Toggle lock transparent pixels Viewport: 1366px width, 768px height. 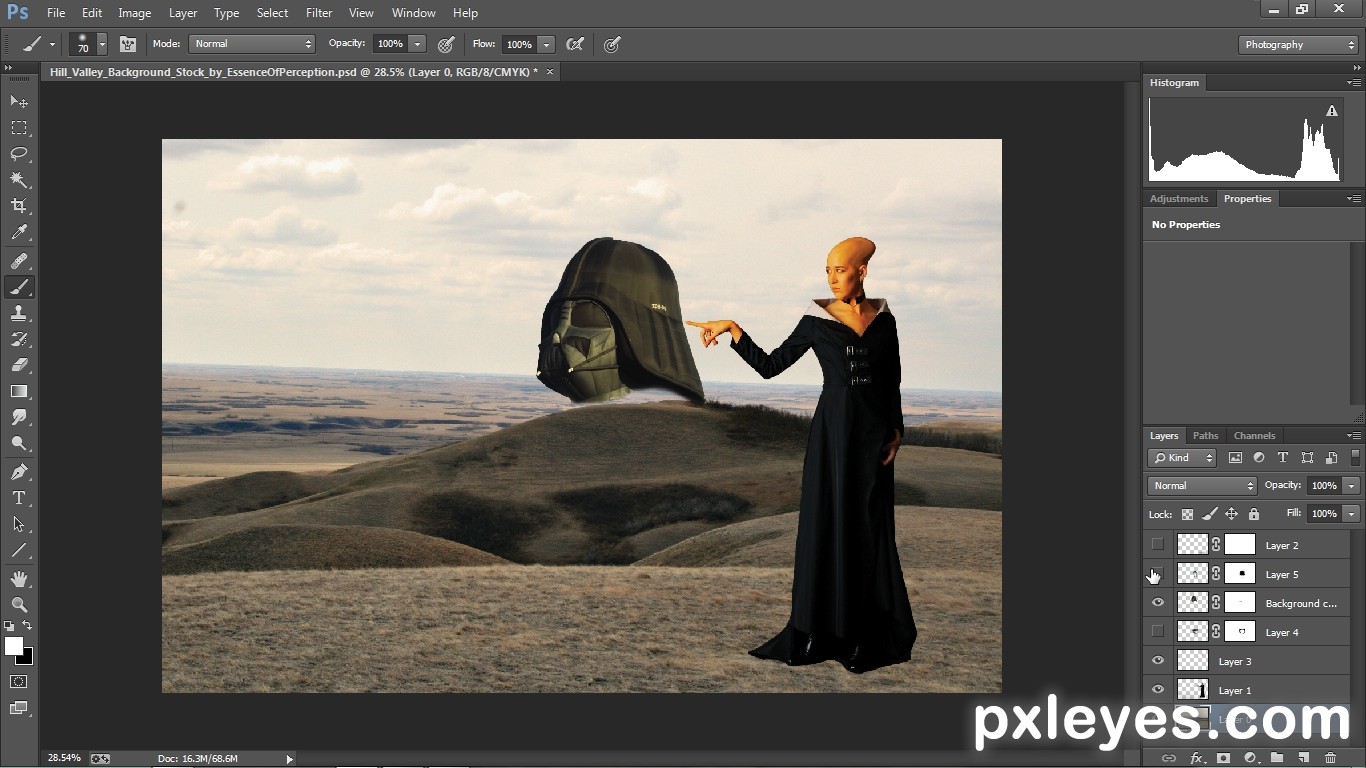coord(1187,514)
